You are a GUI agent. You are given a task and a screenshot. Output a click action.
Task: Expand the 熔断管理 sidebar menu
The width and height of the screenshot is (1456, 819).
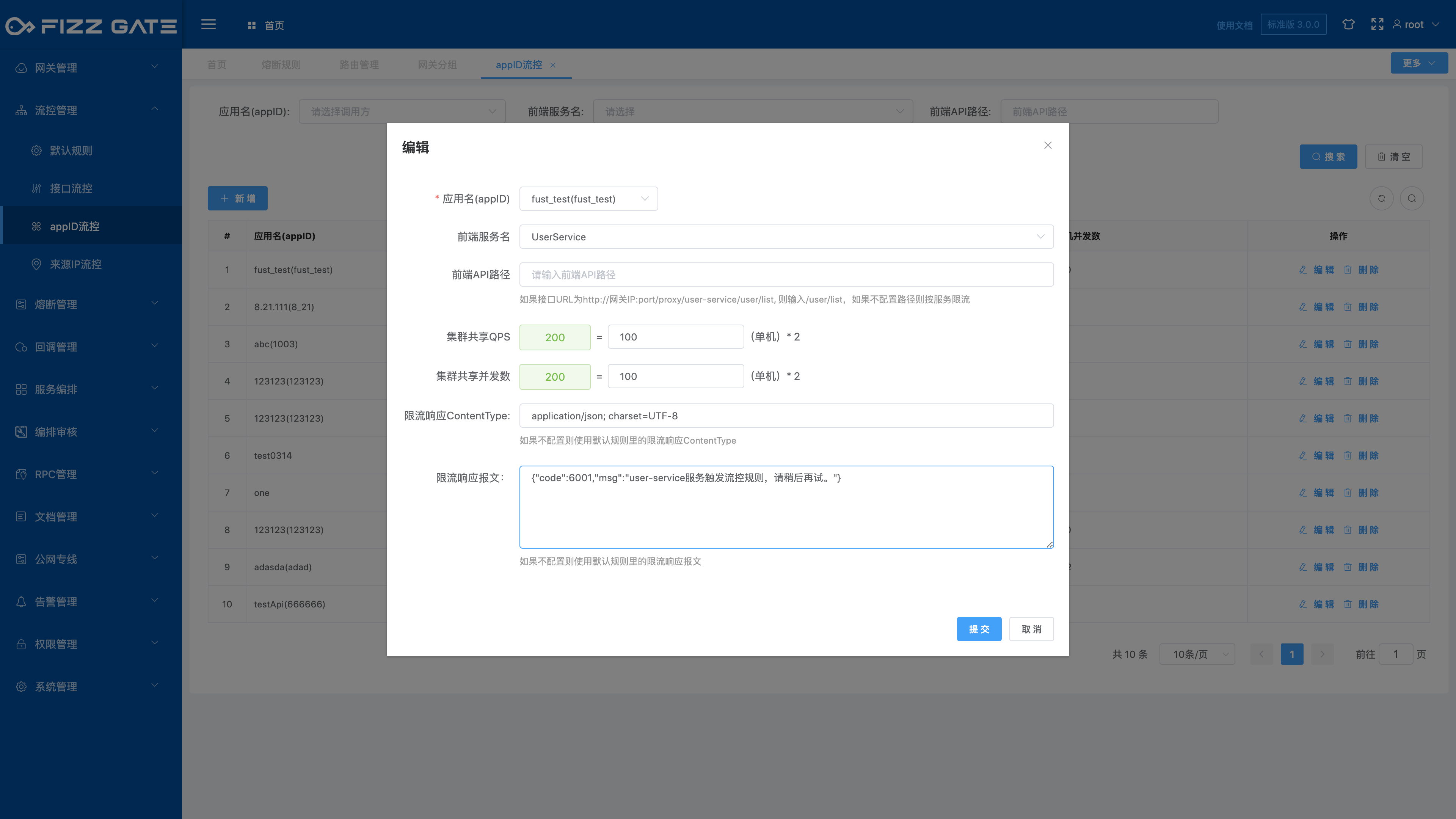pyautogui.click(x=91, y=304)
